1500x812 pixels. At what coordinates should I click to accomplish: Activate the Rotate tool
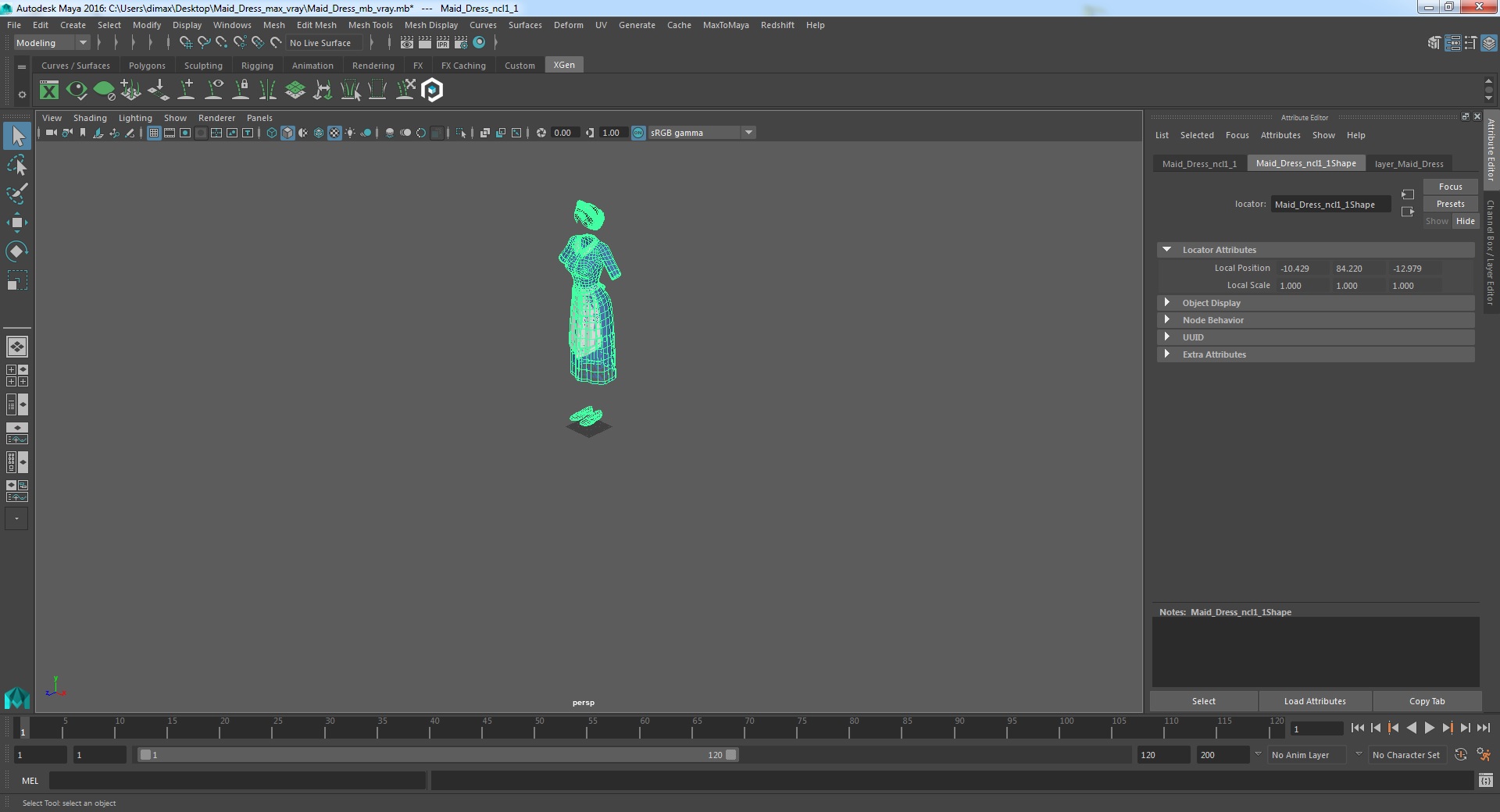17,251
